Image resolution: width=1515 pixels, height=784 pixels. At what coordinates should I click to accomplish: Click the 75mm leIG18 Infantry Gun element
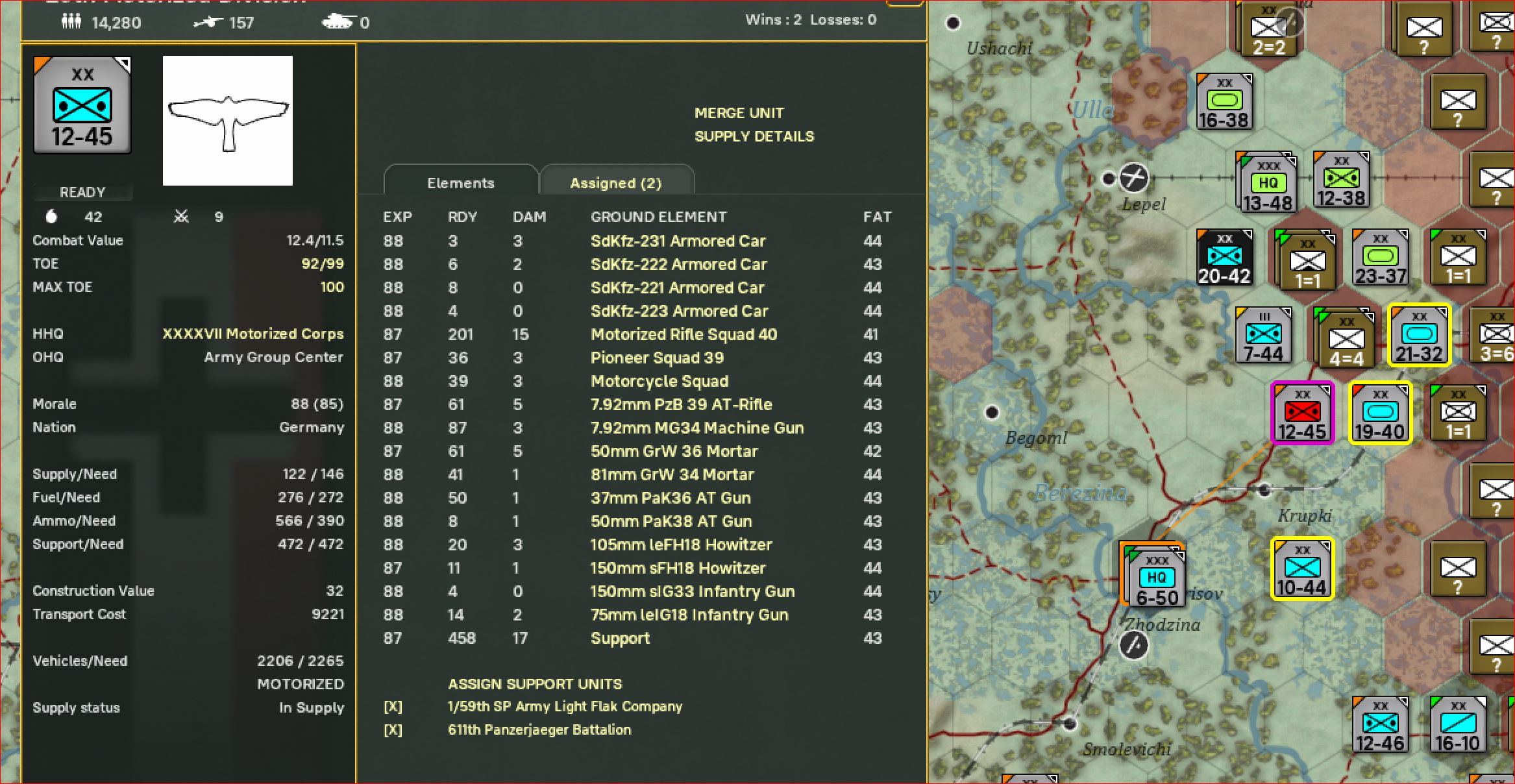[689, 615]
